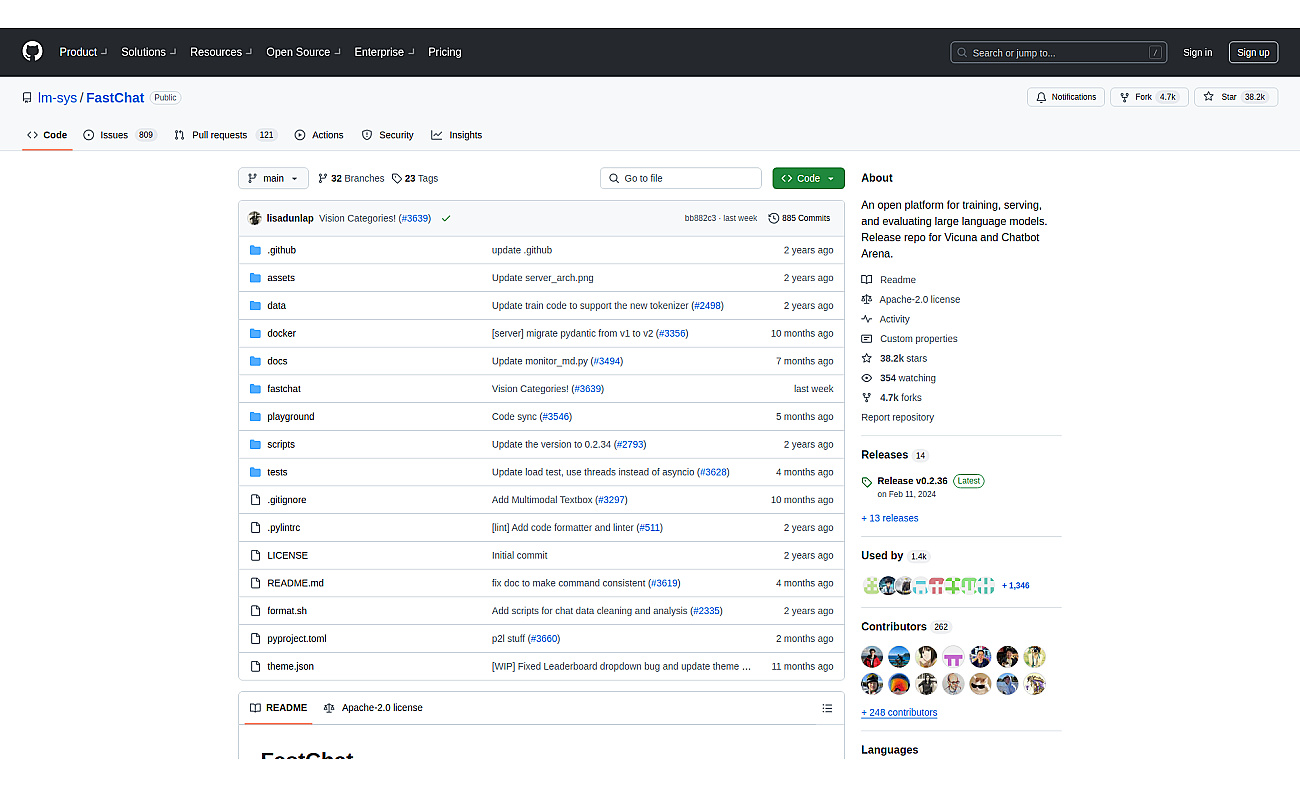View 23 Tags
Viewport: 1300px width, 788px height.
[415, 178]
